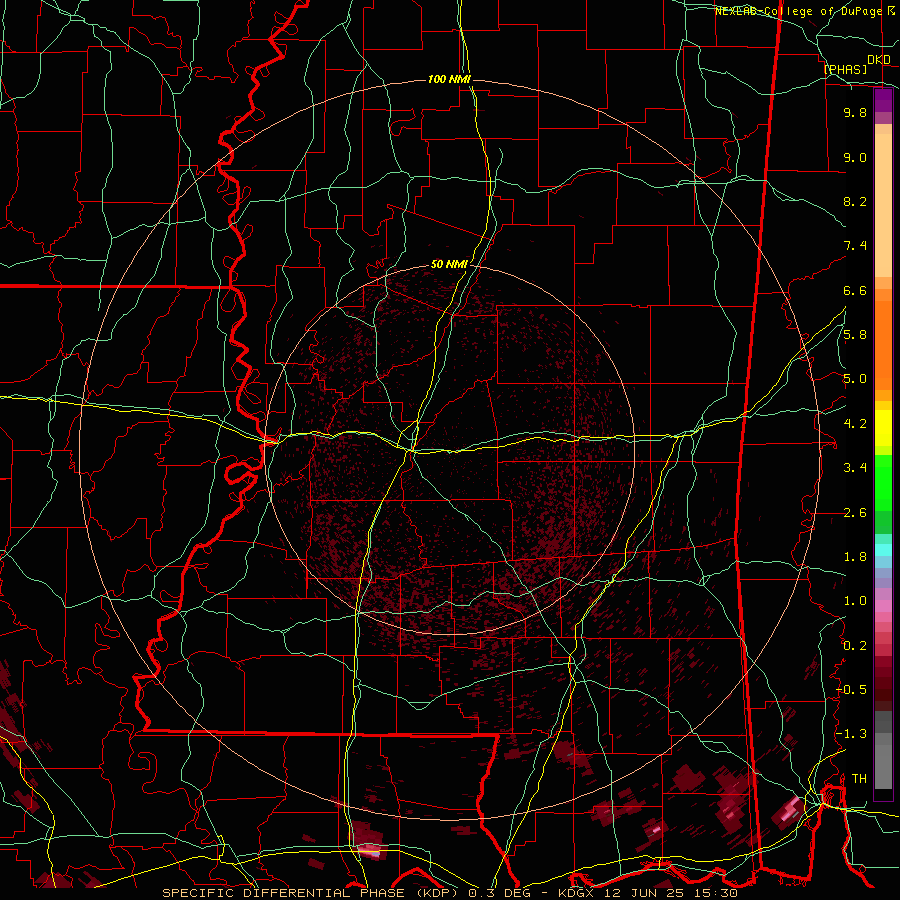Click the 1.0 value on the color scale
The height and width of the screenshot is (900, 900).
(x=855, y=601)
